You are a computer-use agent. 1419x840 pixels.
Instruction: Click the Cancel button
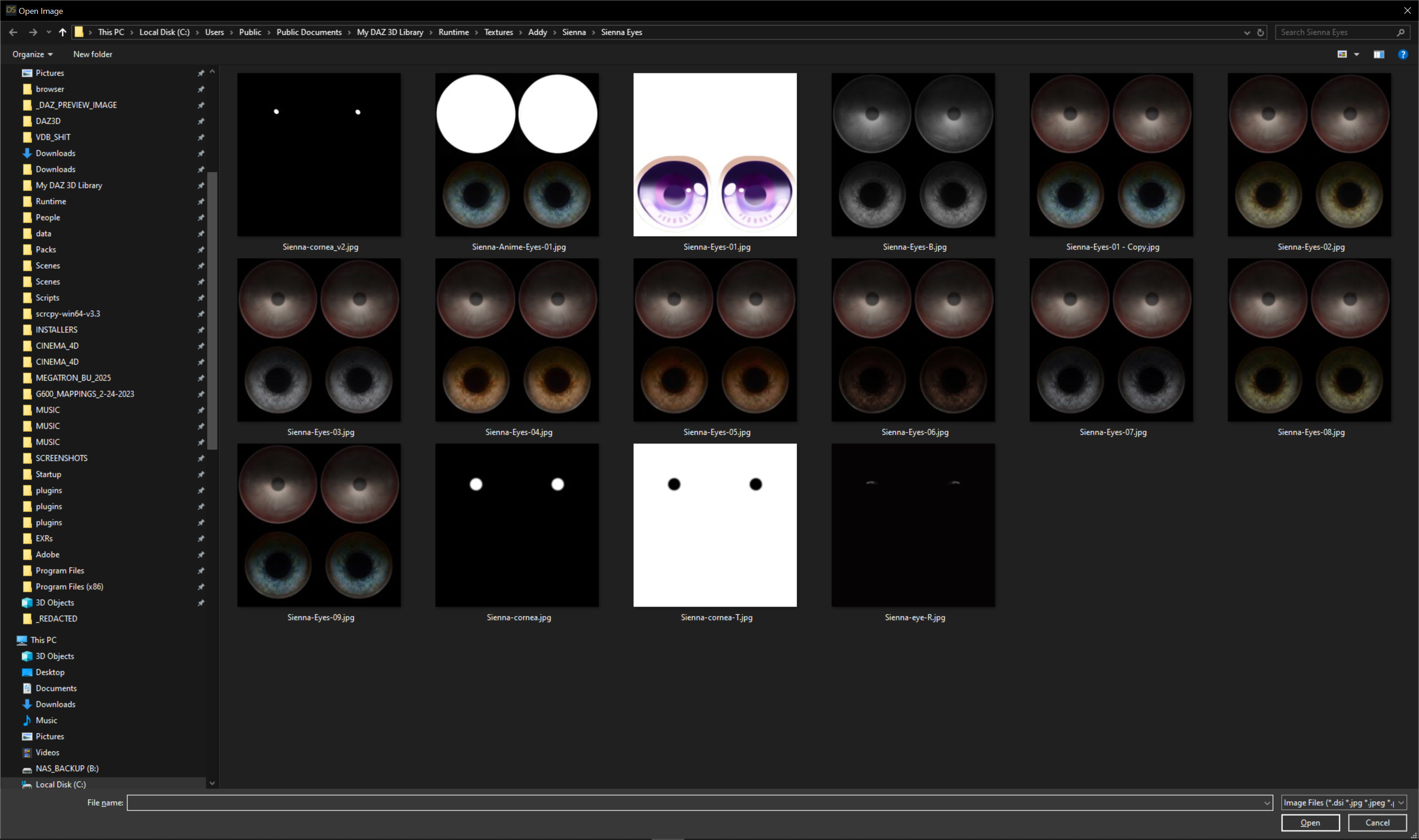pyautogui.click(x=1377, y=823)
